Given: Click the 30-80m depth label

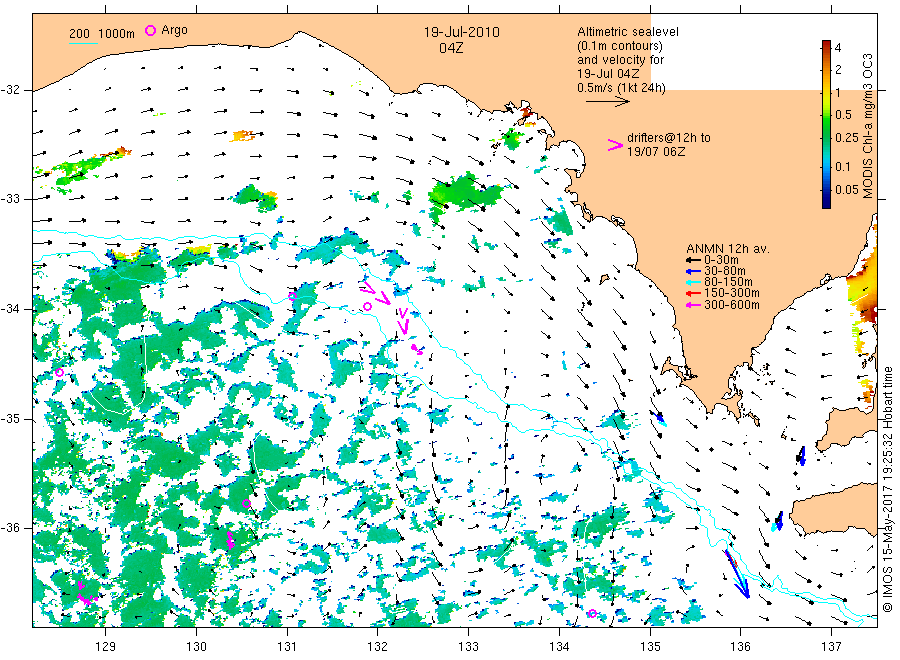Looking at the screenshot, I should (724, 271).
